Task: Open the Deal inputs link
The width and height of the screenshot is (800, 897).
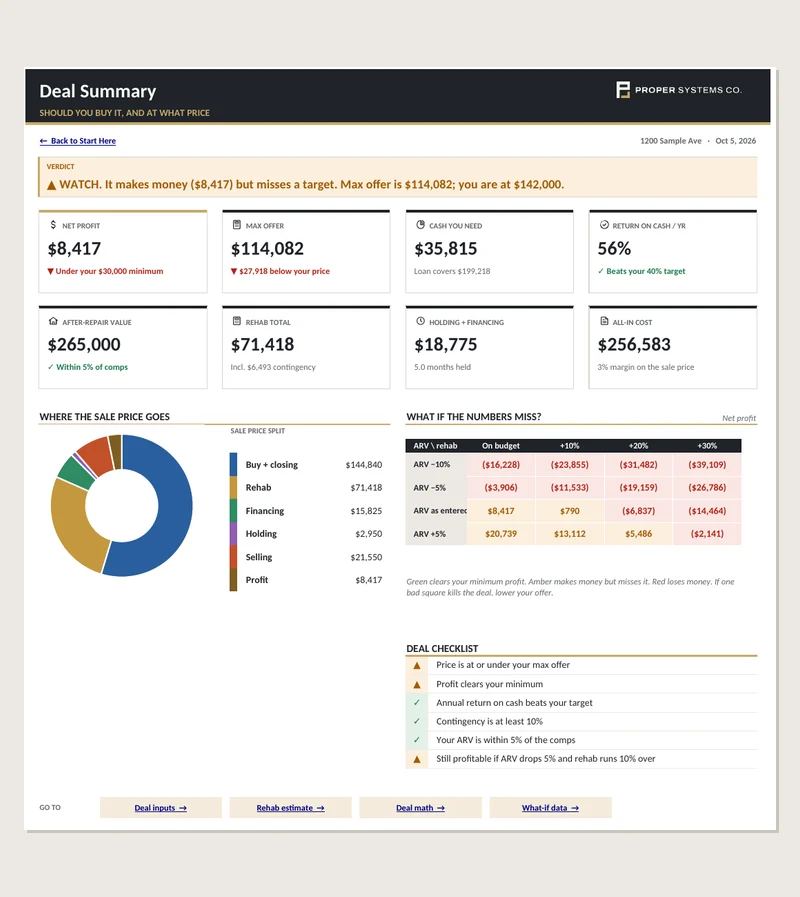Action: click(160, 808)
